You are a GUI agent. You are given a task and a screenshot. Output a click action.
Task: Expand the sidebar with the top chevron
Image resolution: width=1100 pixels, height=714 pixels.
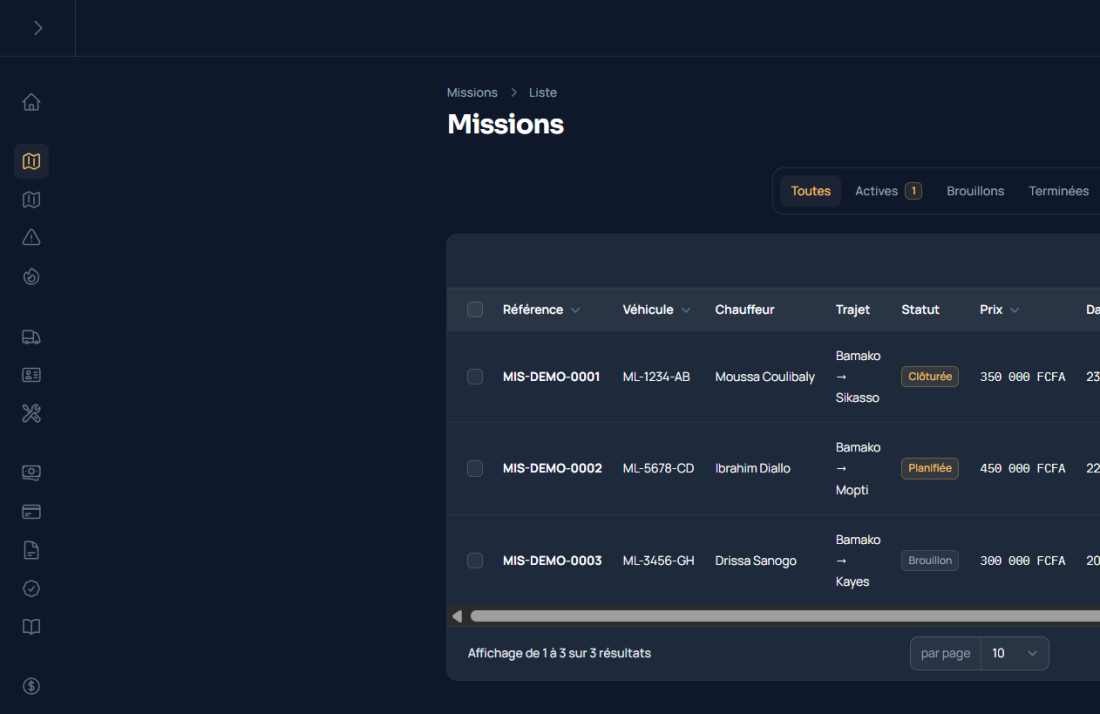[38, 28]
